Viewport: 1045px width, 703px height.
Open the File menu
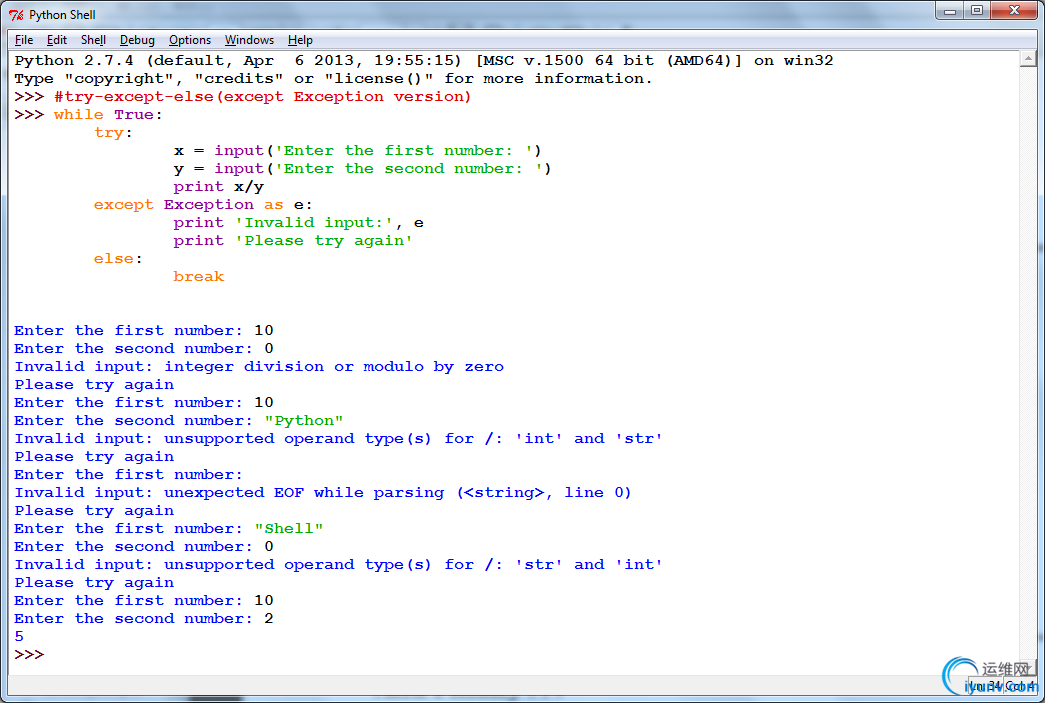pyautogui.click(x=24, y=40)
